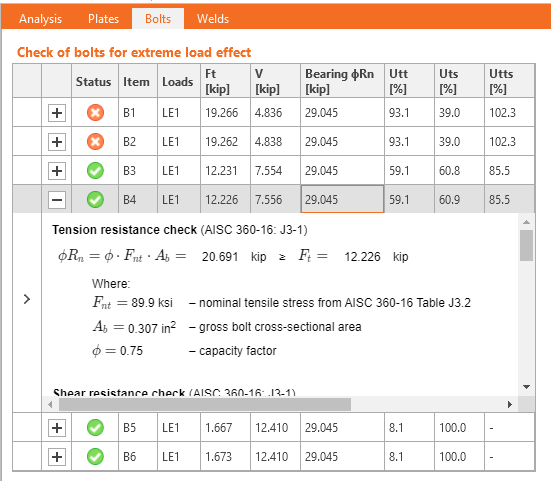Click the vertical scrollbar down arrow in details
Screen dimensions: 551x481
tap(526, 387)
